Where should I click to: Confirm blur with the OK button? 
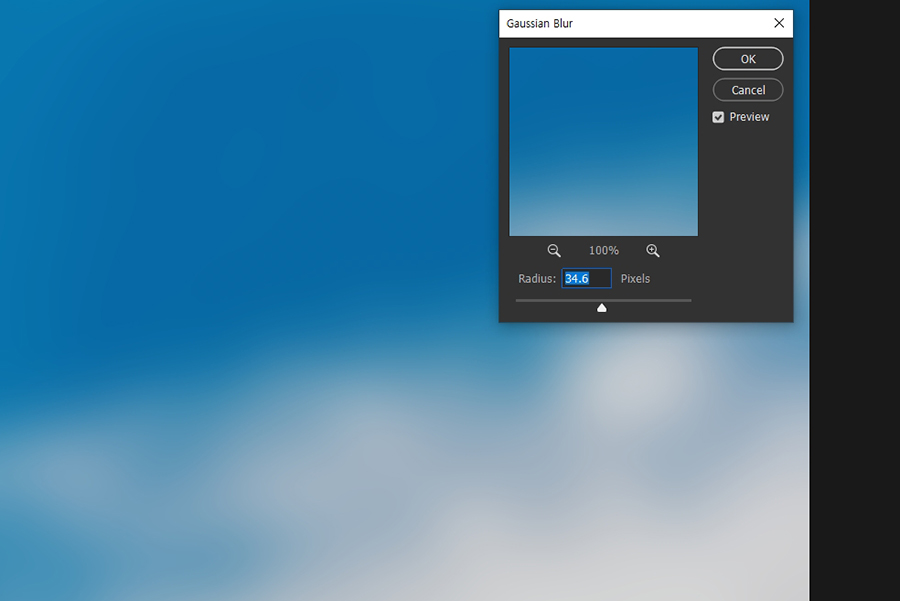point(748,59)
